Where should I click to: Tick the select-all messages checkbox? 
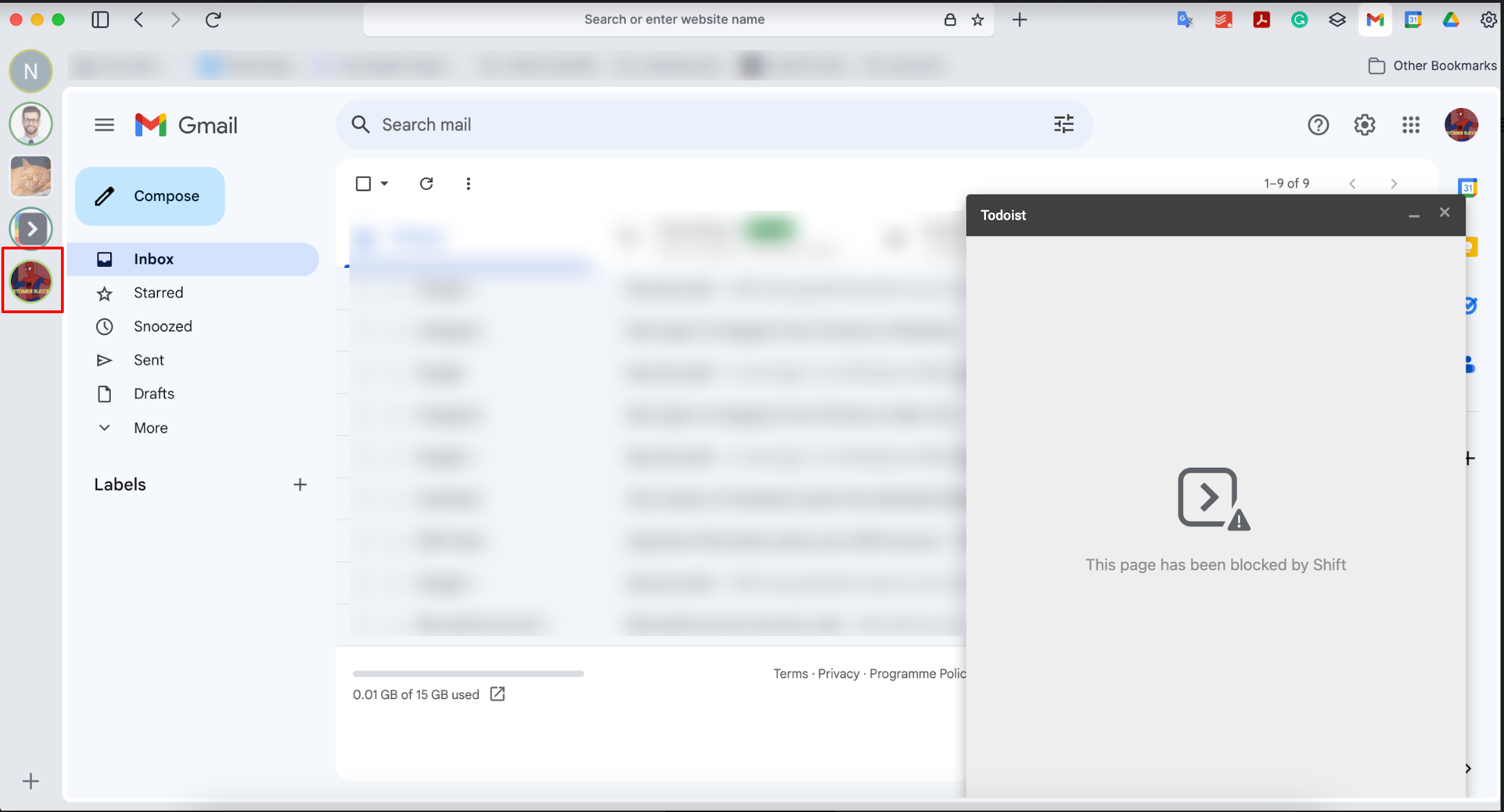click(x=363, y=184)
